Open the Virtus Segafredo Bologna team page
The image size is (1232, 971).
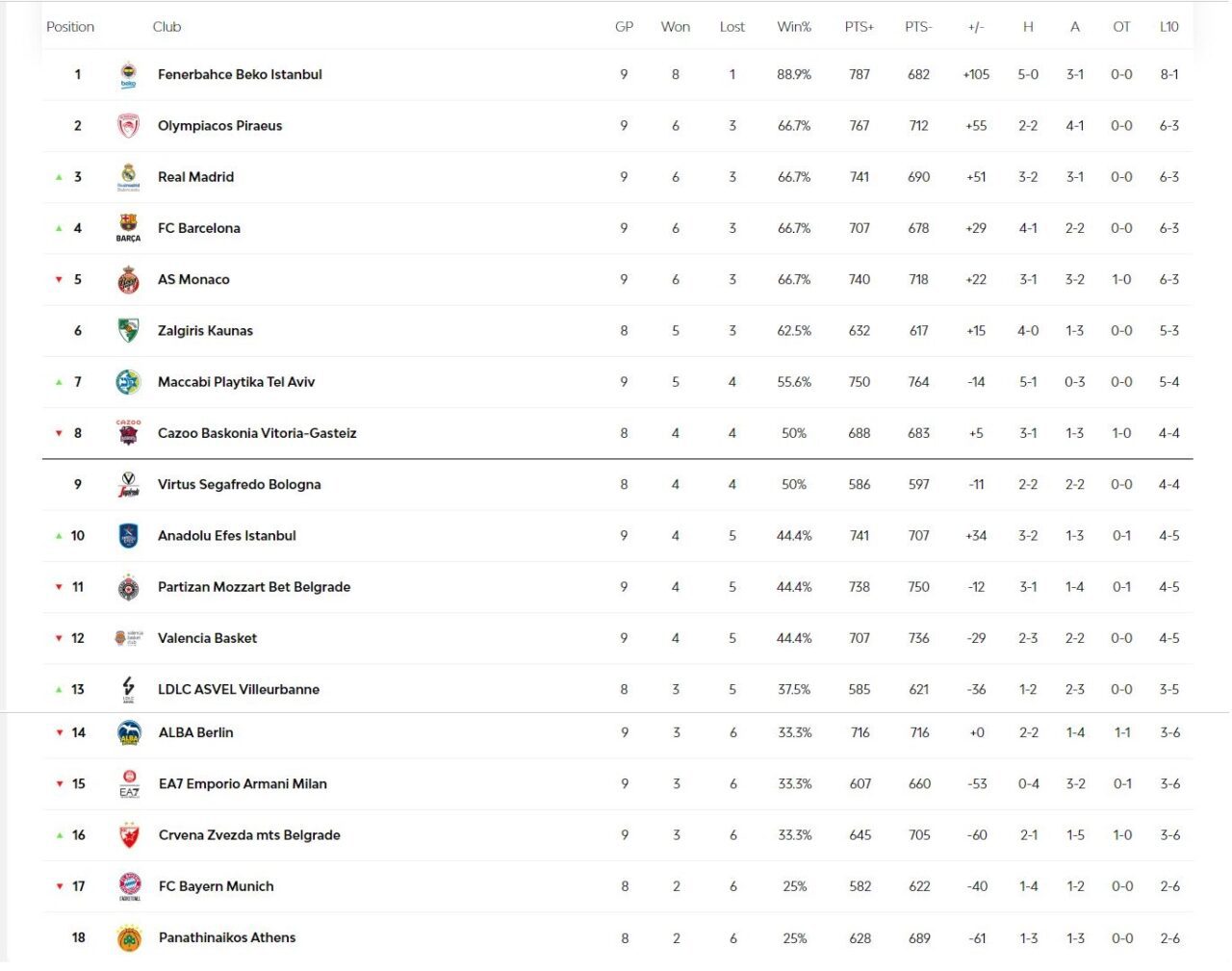(239, 485)
